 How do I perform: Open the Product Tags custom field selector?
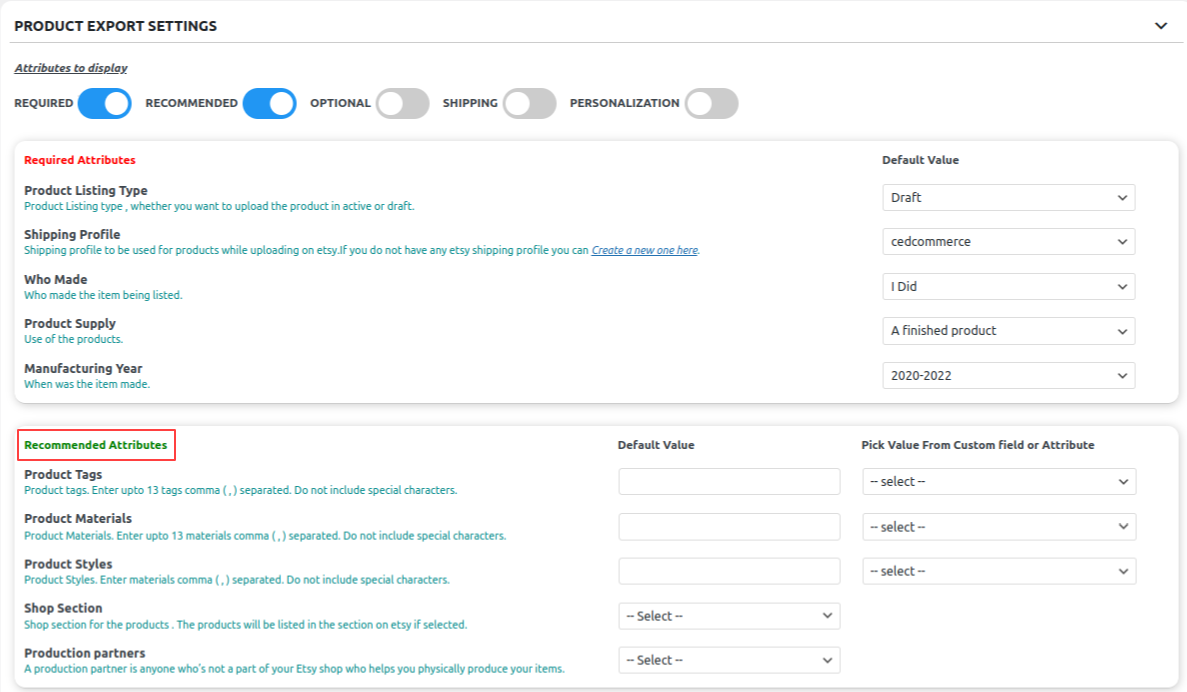999,481
